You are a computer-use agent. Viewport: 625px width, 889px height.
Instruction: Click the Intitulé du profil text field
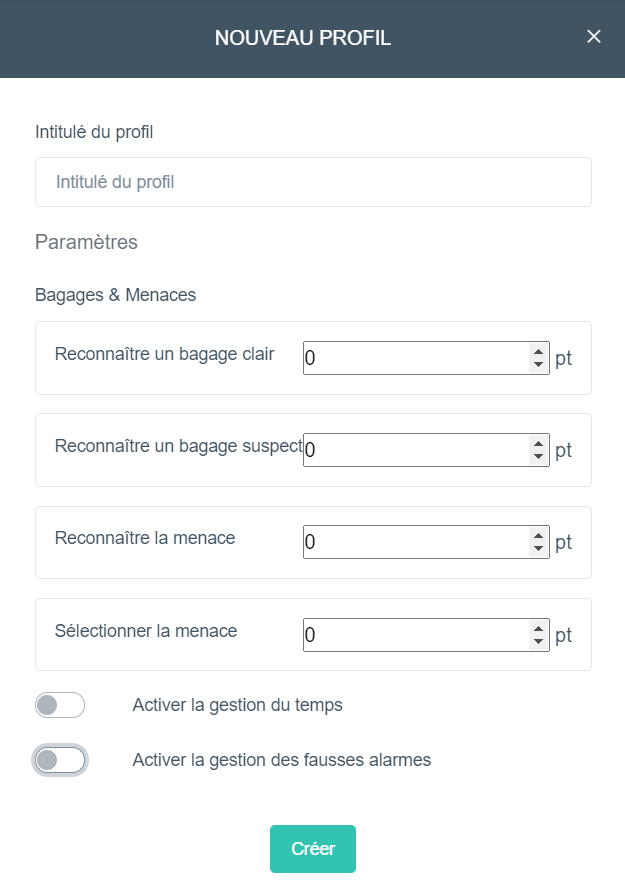coord(313,182)
